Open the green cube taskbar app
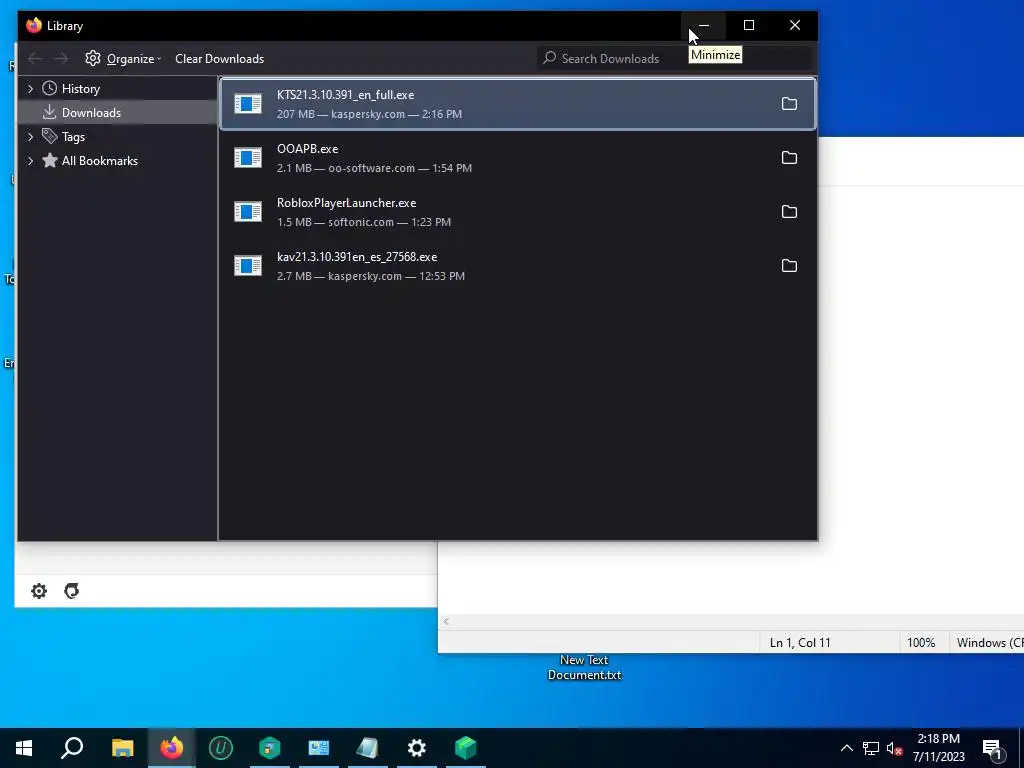Image resolution: width=1024 pixels, height=768 pixels. point(466,748)
